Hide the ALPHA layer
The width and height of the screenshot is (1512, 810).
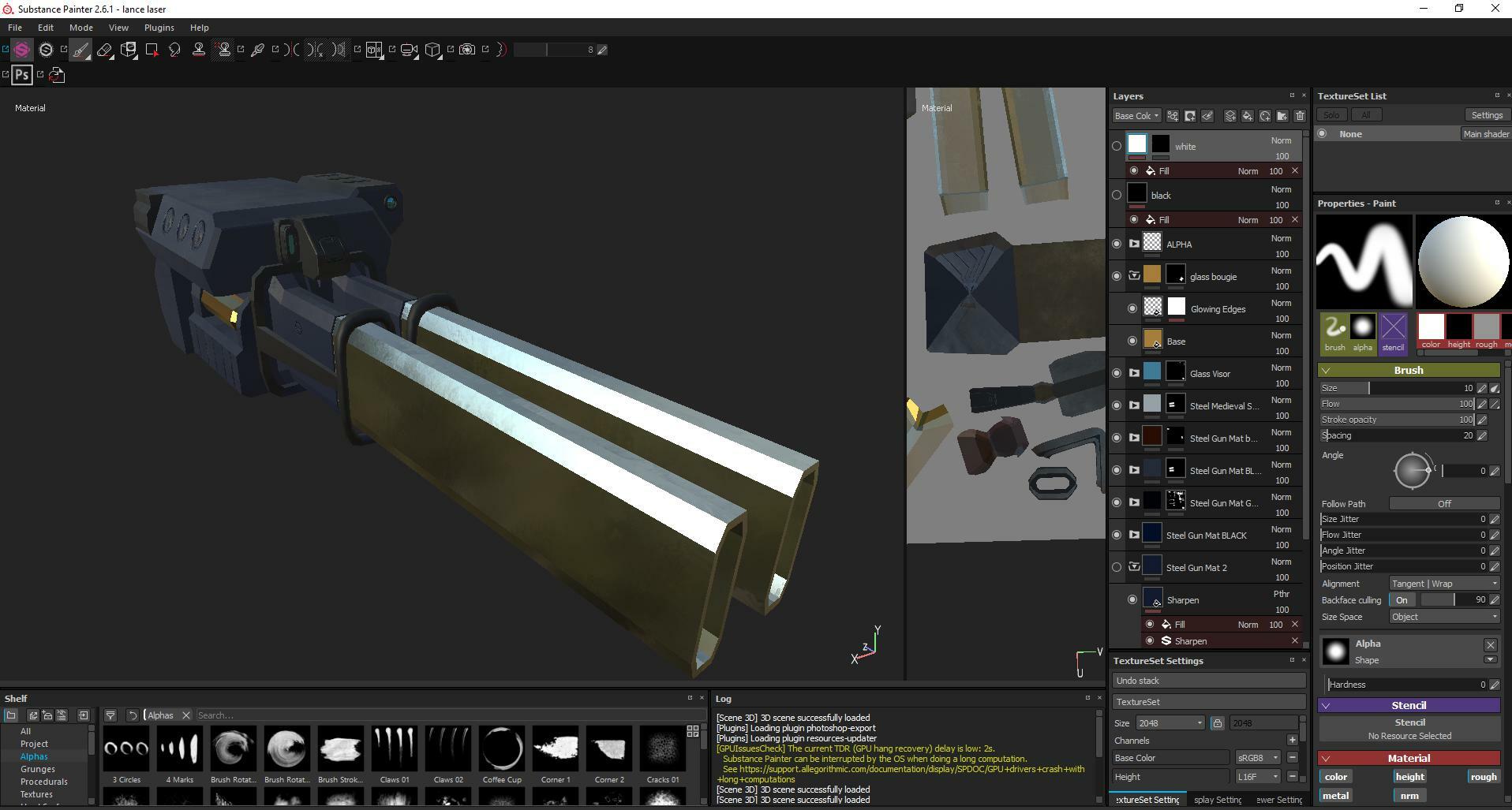tap(1116, 244)
